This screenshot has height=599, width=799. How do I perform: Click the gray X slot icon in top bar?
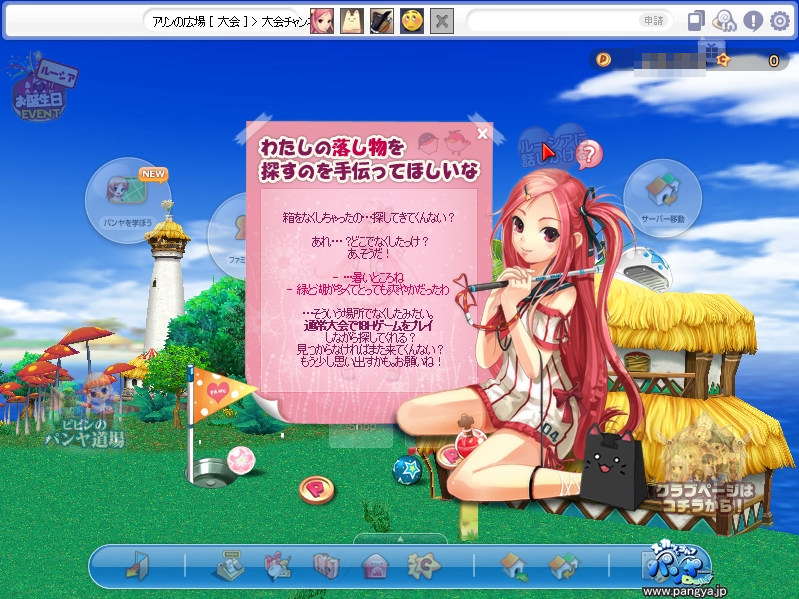click(442, 21)
